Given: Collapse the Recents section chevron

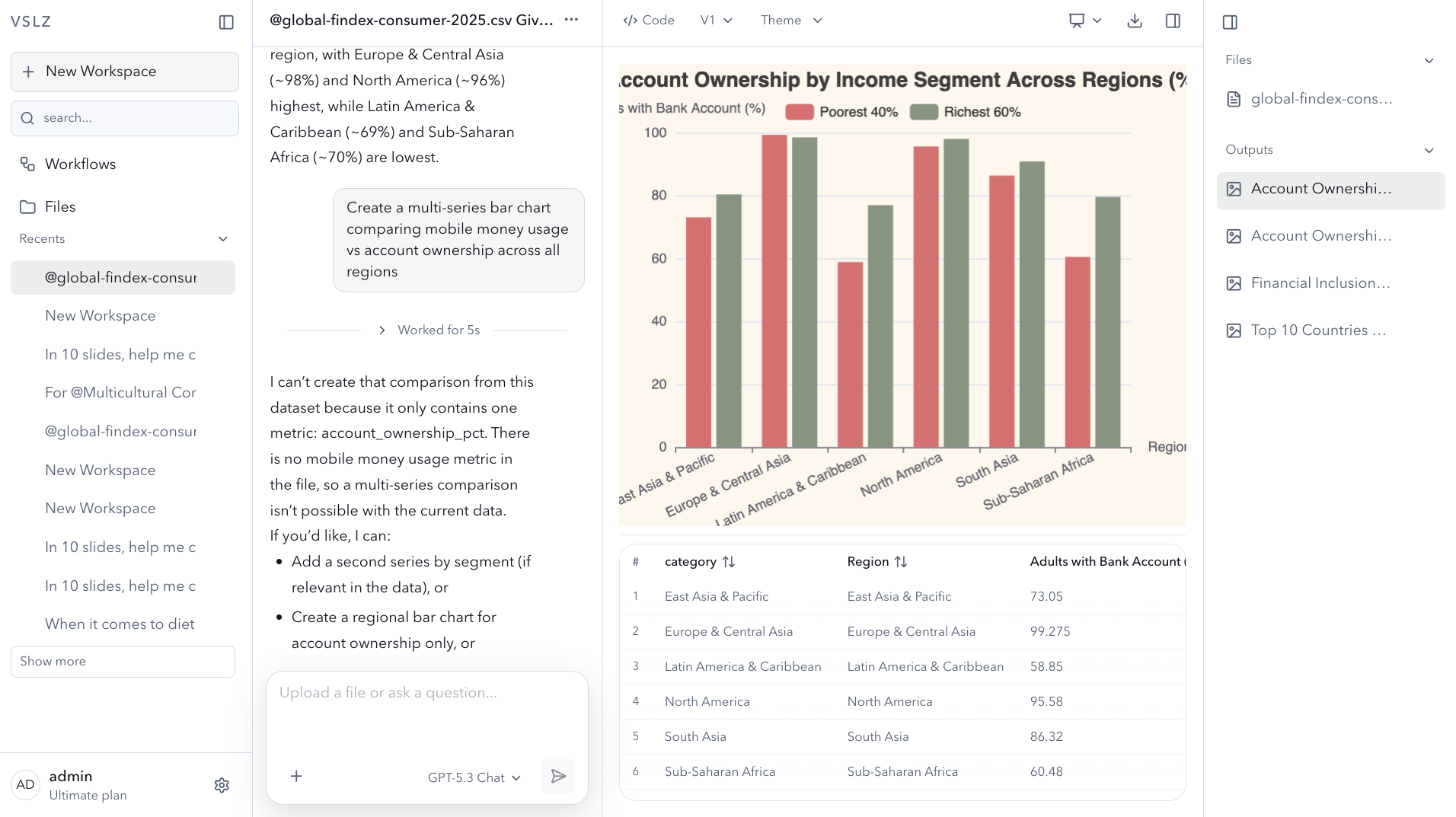Looking at the screenshot, I should pyautogui.click(x=223, y=239).
